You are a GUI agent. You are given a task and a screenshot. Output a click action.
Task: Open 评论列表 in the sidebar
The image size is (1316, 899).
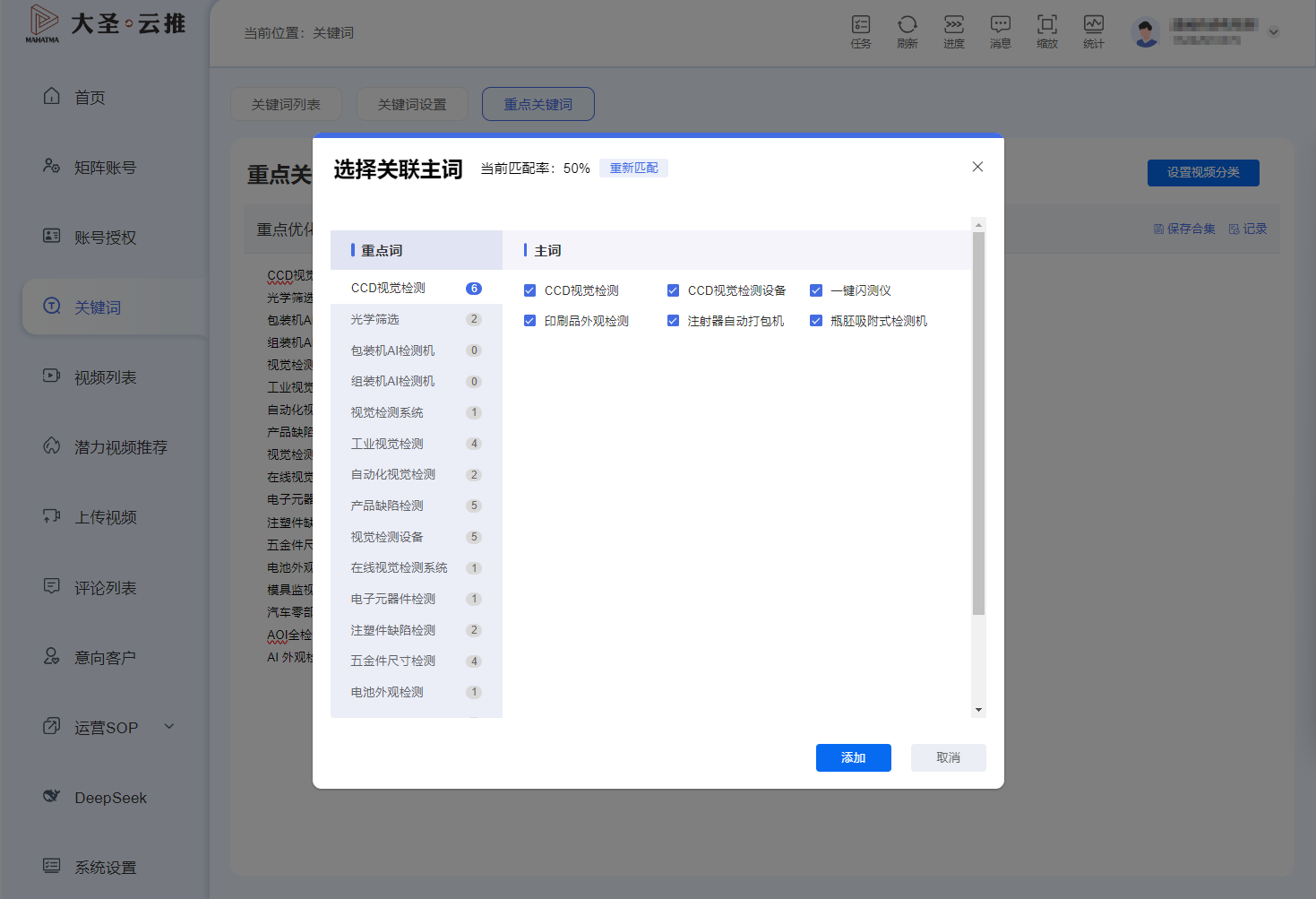[x=105, y=588]
